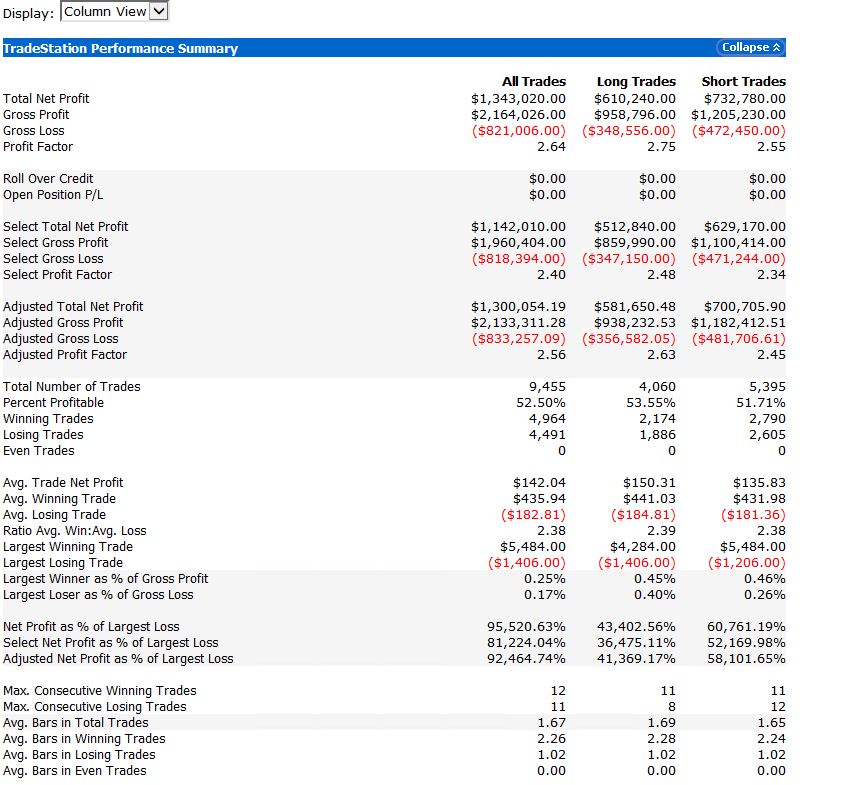Click Largest Winner as % of Gross Profit
The image size is (844, 785).
[x=106, y=579]
